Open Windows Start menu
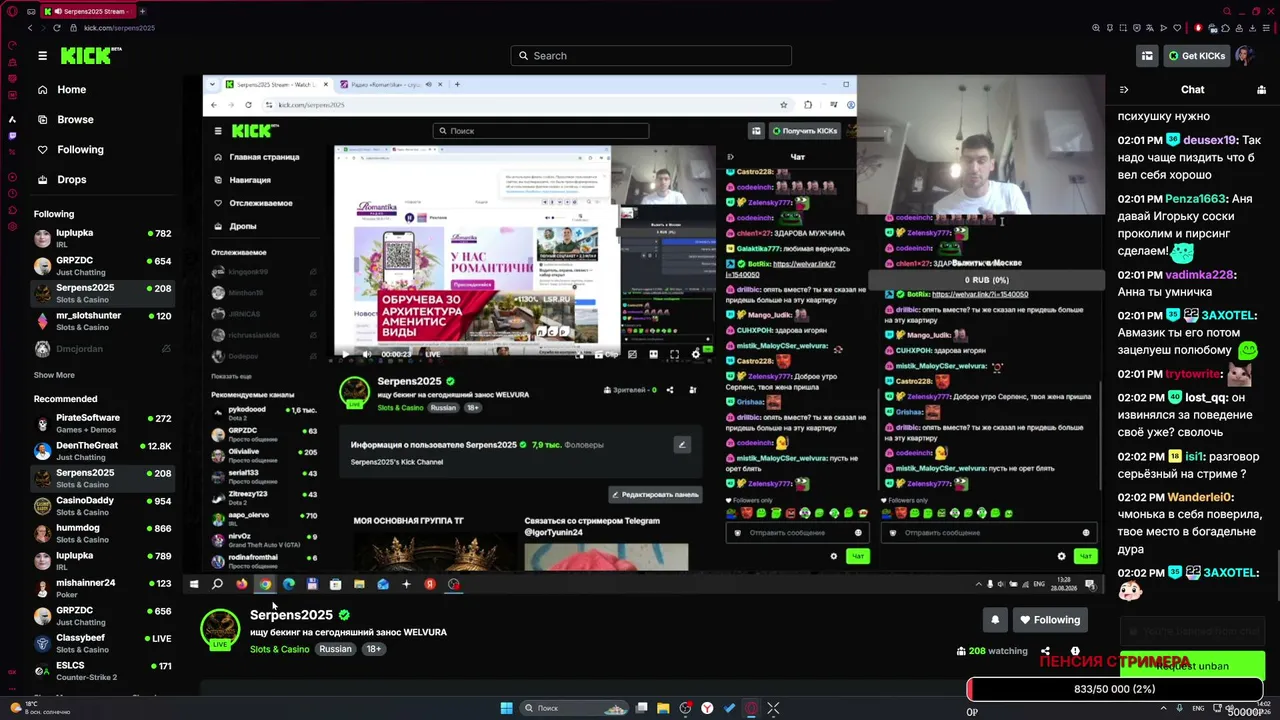 point(506,708)
